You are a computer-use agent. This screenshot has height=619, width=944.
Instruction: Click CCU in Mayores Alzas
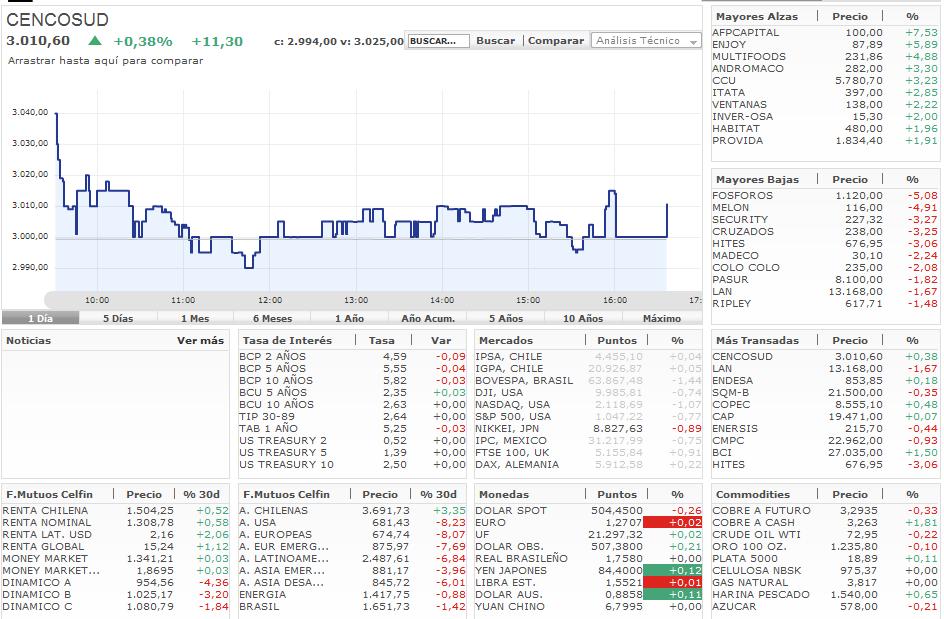point(724,81)
